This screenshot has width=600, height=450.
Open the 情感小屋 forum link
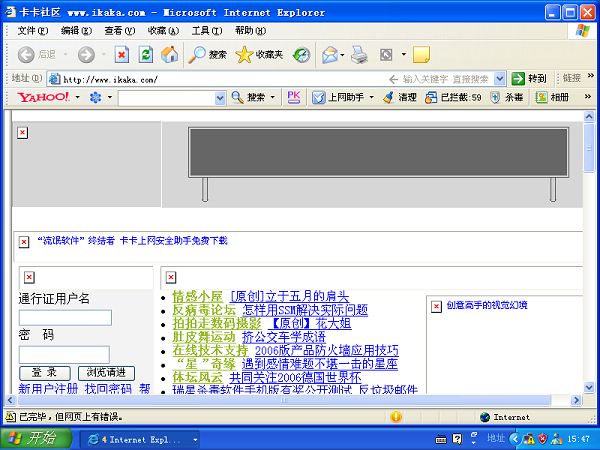[197, 296]
